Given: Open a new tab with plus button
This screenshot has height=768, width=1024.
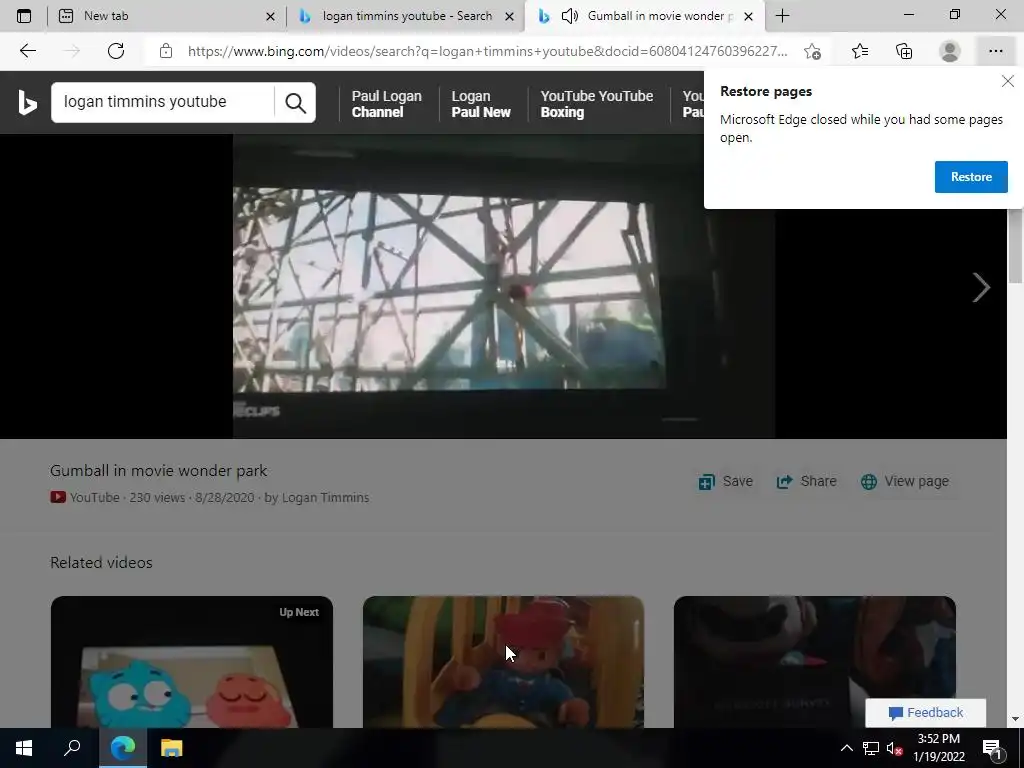Looking at the screenshot, I should (782, 16).
